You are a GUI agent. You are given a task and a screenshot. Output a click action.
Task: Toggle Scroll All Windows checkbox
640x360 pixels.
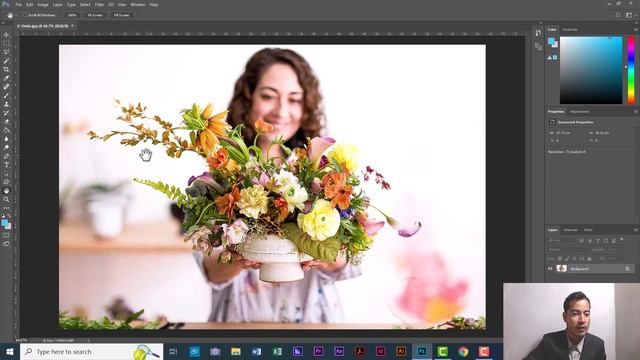tap(25, 15)
